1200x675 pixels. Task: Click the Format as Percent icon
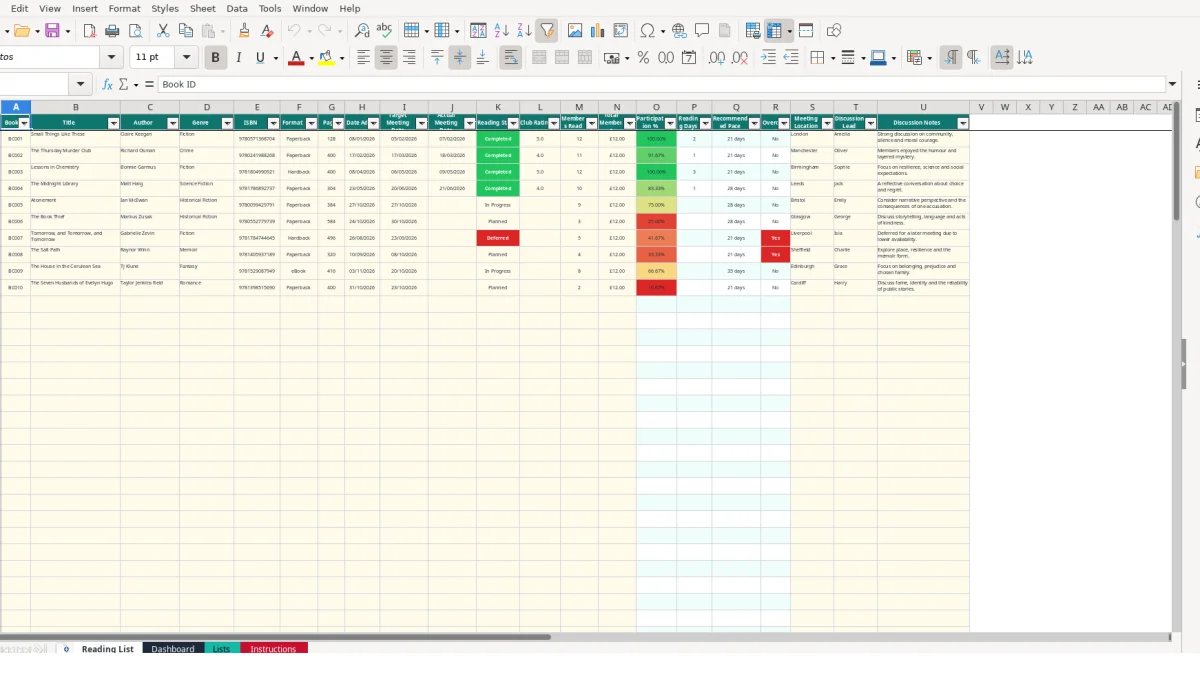pyautogui.click(x=643, y=58)
